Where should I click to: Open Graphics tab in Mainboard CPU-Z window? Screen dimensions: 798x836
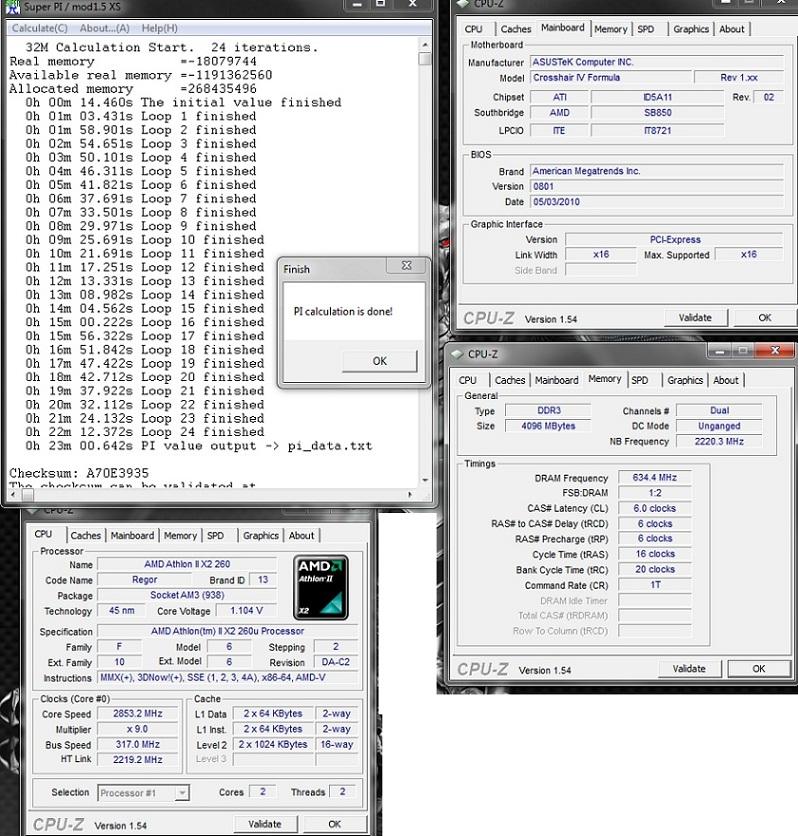(x=691, y=29)
